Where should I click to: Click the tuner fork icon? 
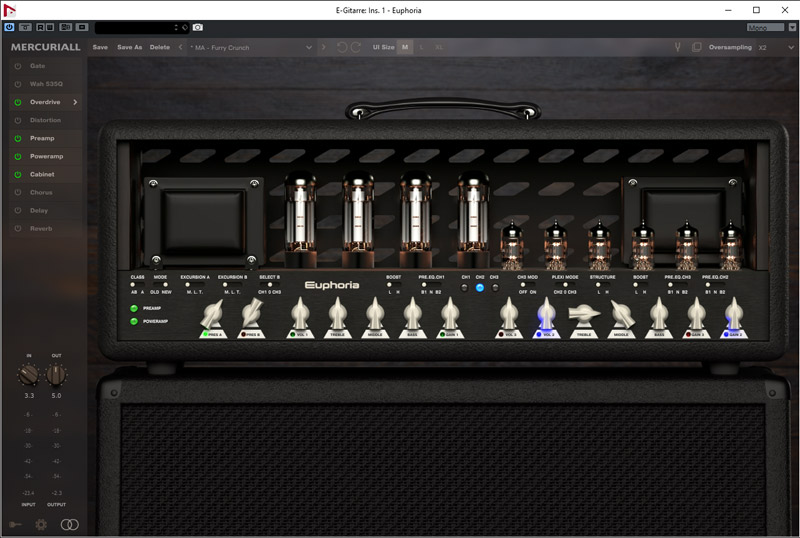(677, 47)
